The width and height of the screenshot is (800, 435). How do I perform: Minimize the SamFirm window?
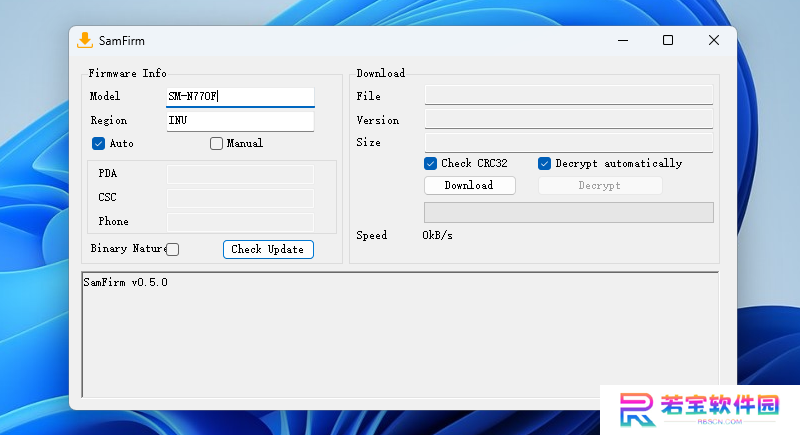point(623,40)
